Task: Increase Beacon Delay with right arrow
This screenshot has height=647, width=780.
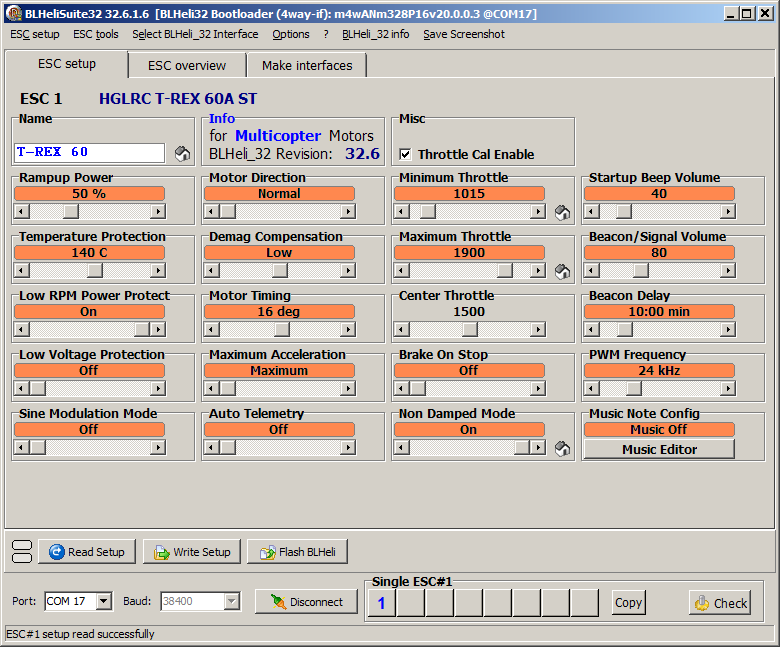Action: 728,329
